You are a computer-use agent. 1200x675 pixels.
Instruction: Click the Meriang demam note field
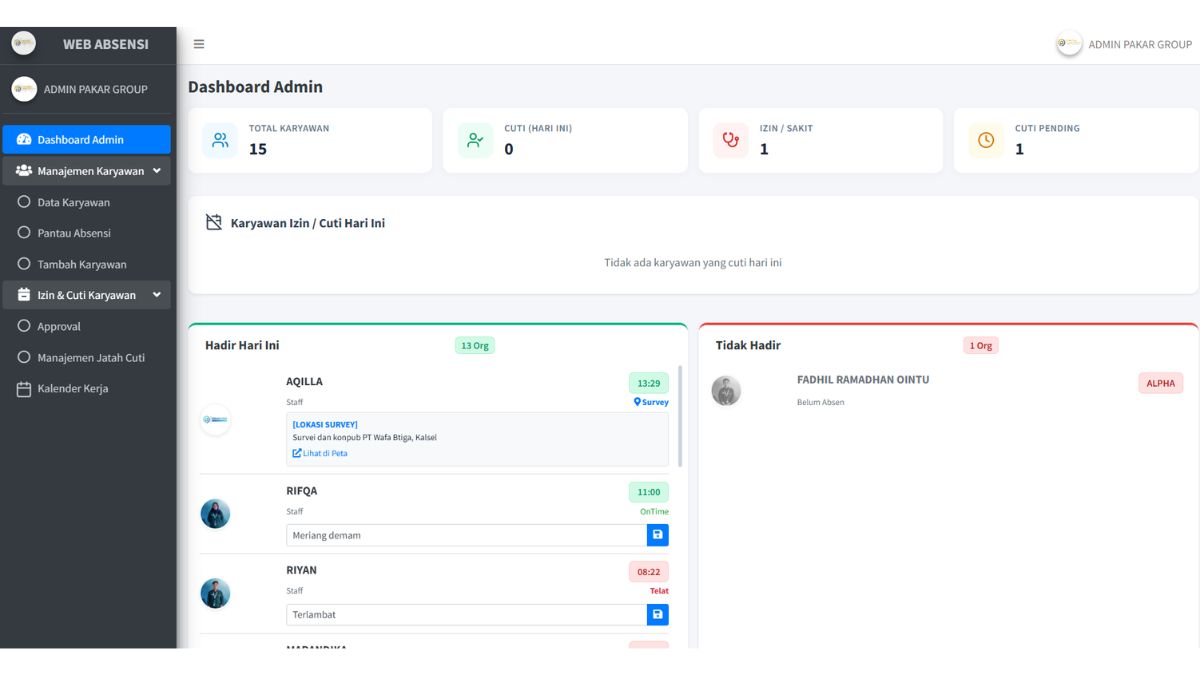(466, 535)
